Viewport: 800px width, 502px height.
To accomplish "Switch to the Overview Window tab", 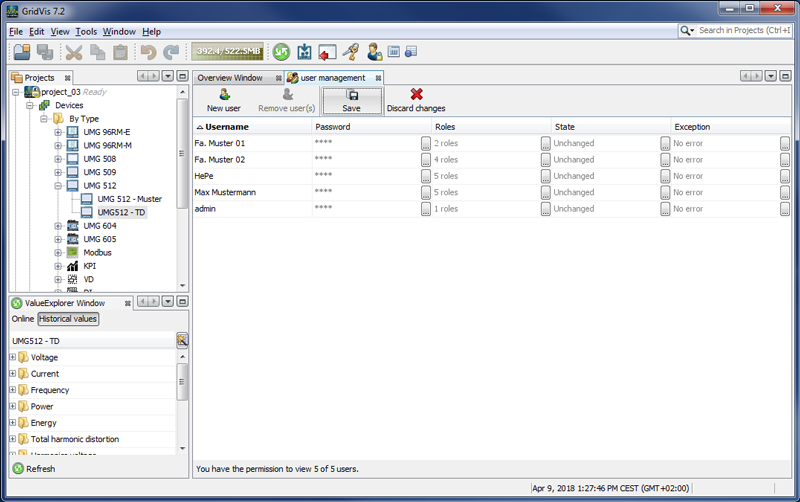I will [229, 78].
